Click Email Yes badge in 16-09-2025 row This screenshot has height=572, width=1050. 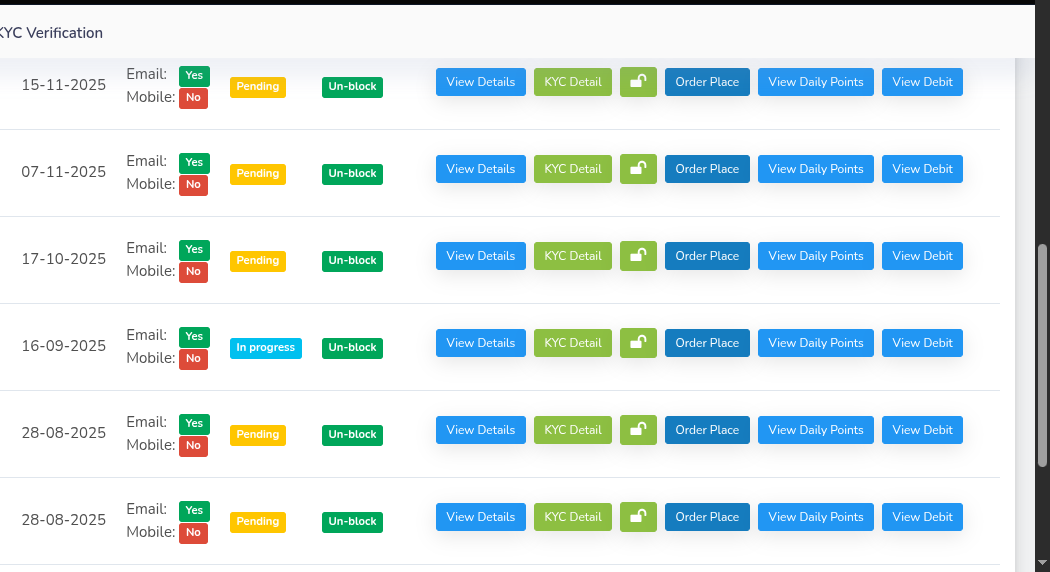click(194, 337)
